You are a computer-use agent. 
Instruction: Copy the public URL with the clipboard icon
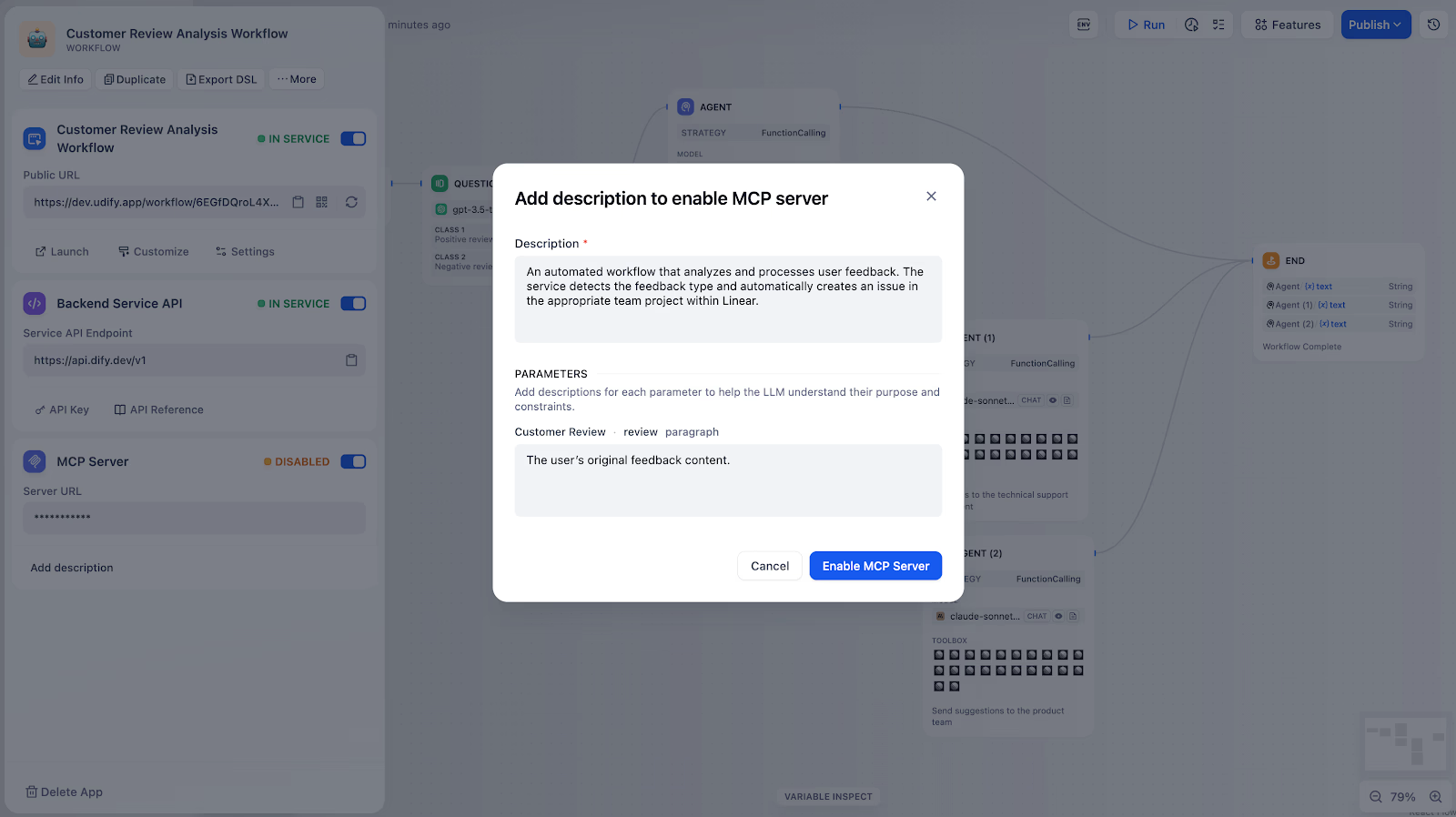[298, 202]
